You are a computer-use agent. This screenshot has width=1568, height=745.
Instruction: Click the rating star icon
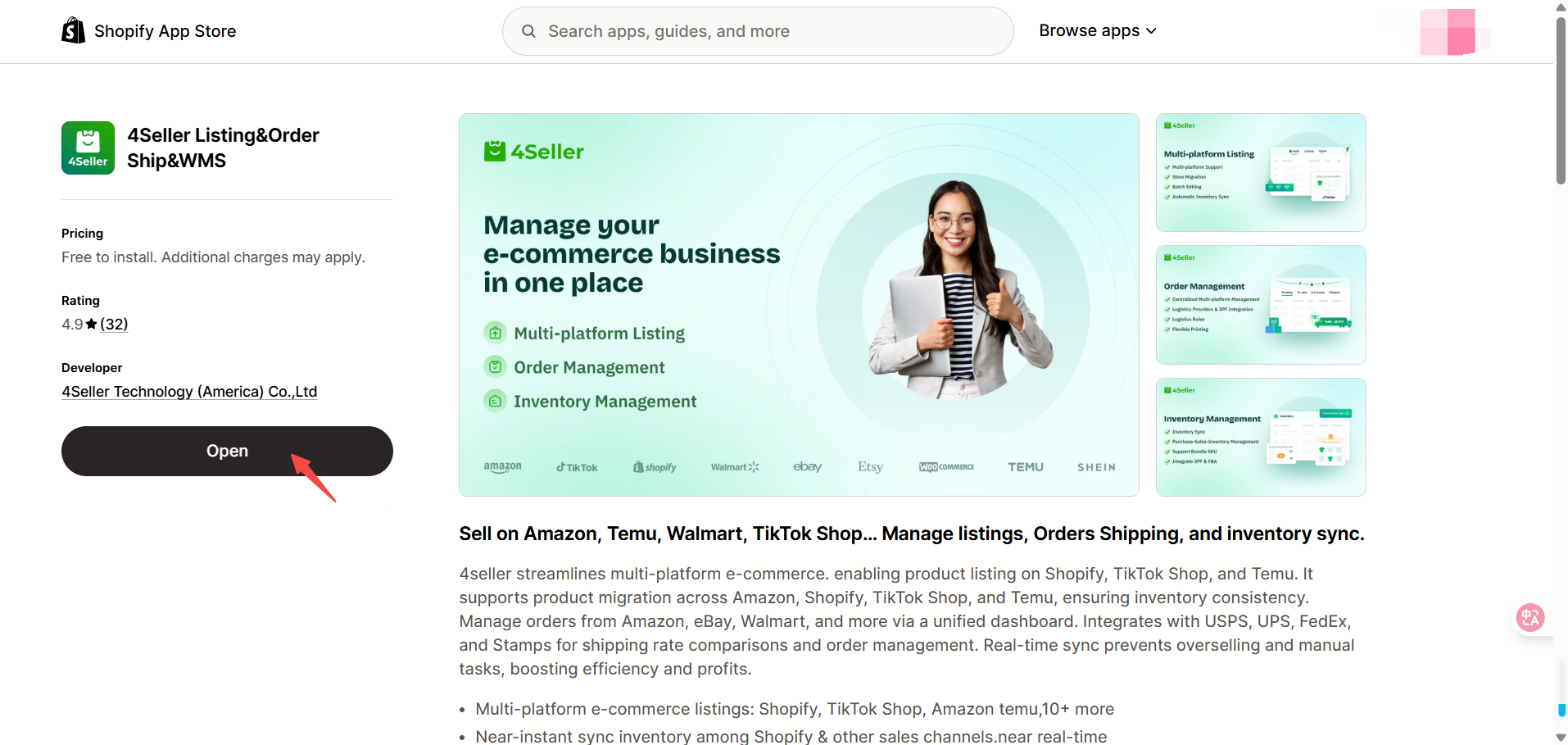click(91, 324)
